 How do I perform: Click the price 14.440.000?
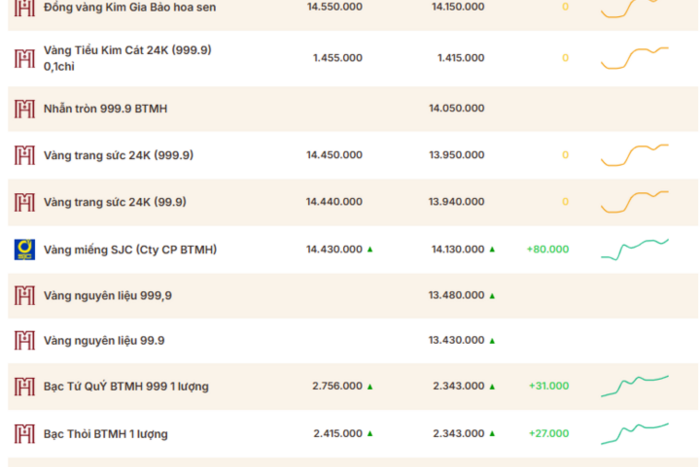pyautogui.click(x=334, y=202)
